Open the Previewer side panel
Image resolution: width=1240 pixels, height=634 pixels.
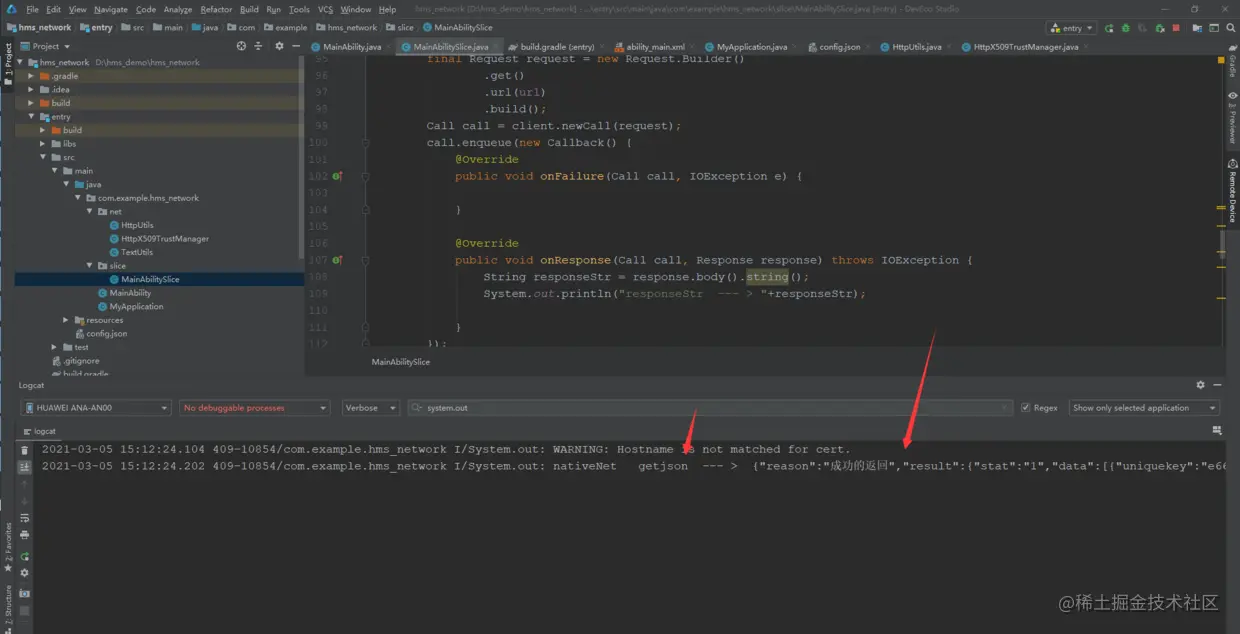tap(1232, 118)
